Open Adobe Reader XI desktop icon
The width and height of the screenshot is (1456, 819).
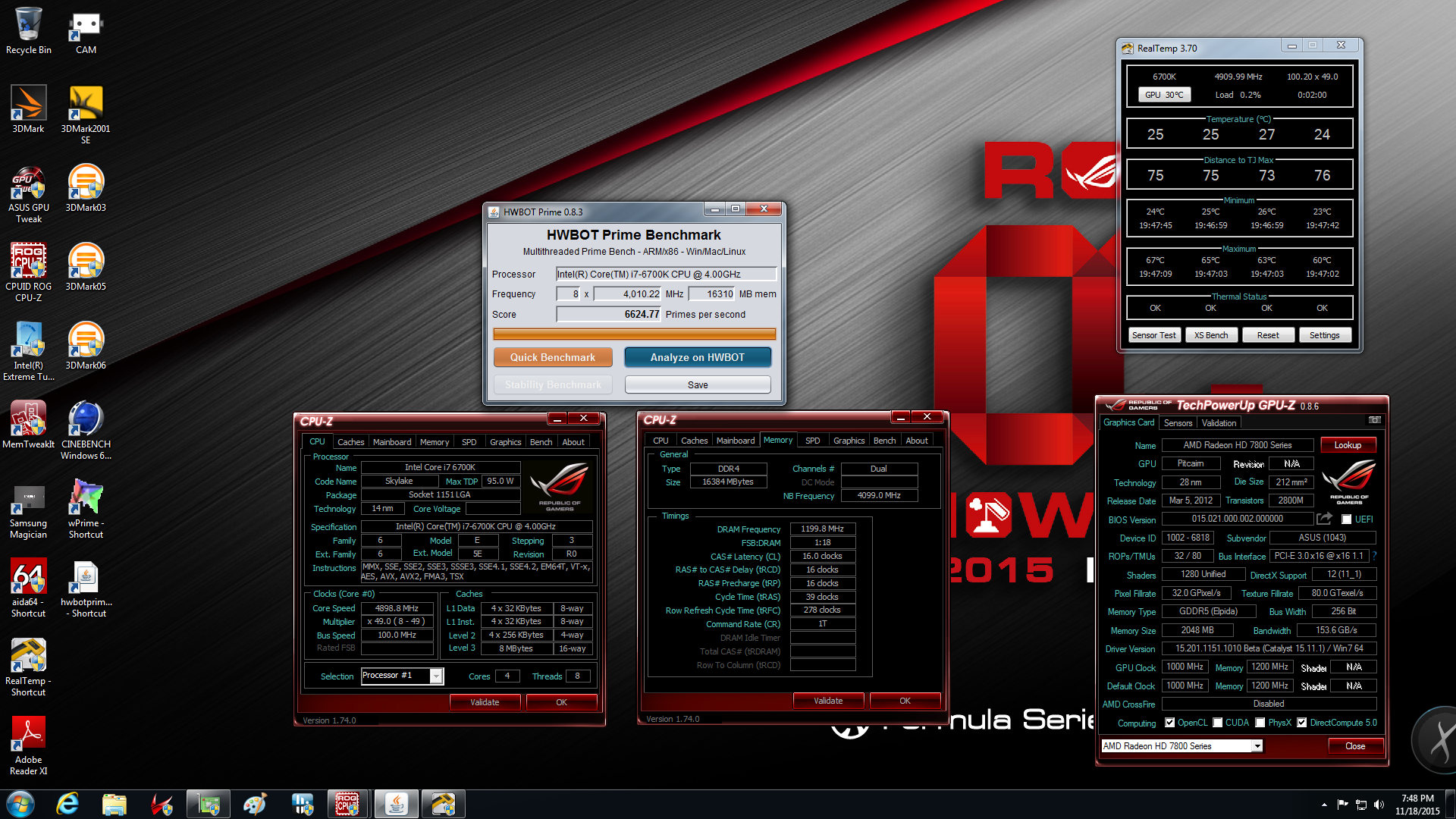(x=29, y=745)
